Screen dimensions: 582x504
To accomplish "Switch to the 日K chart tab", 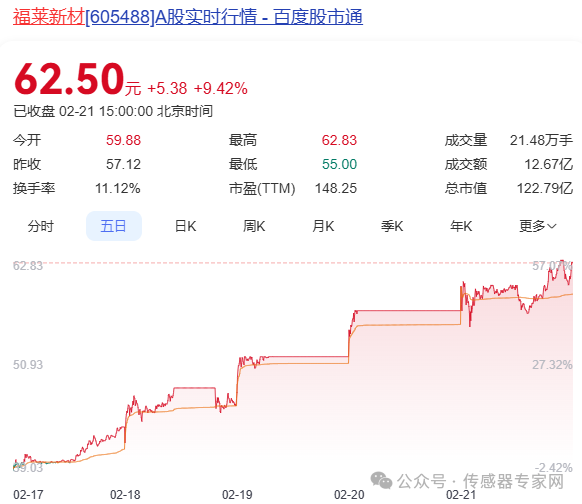I will (186, 226).
